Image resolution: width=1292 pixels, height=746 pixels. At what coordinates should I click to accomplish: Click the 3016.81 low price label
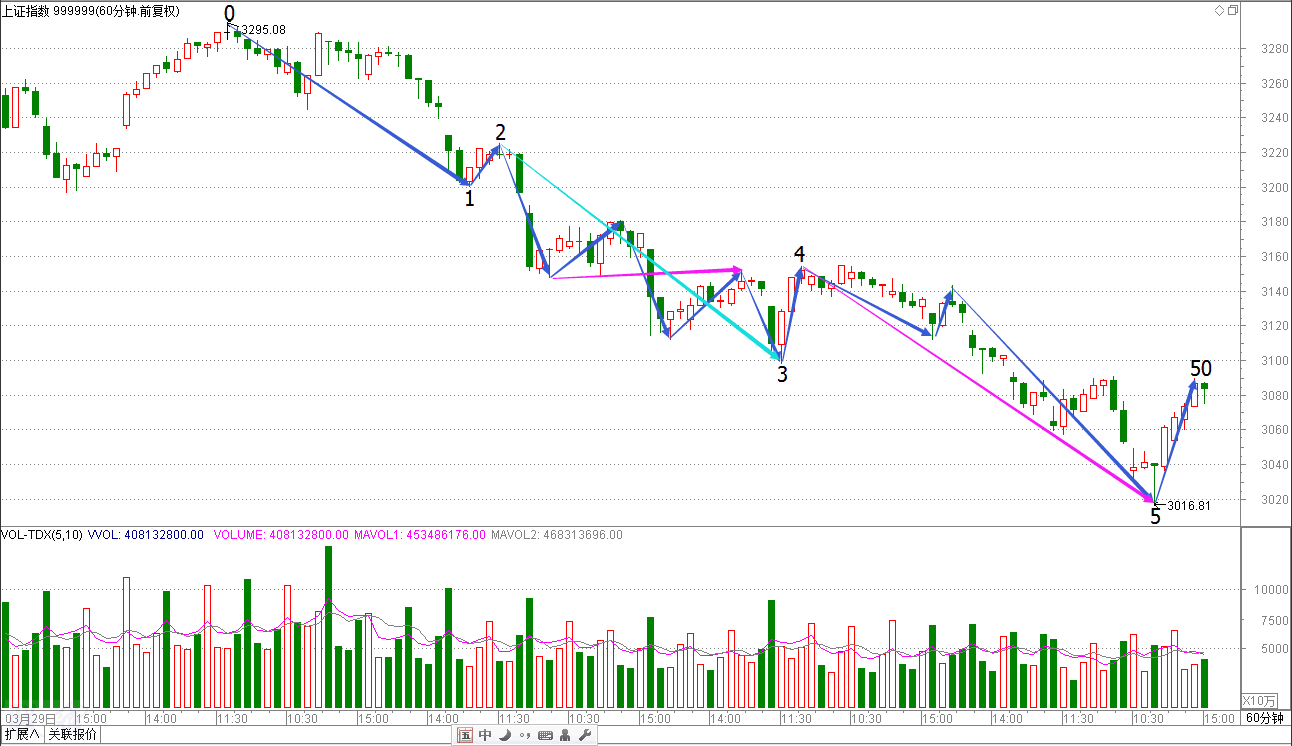click(1188, 505)
